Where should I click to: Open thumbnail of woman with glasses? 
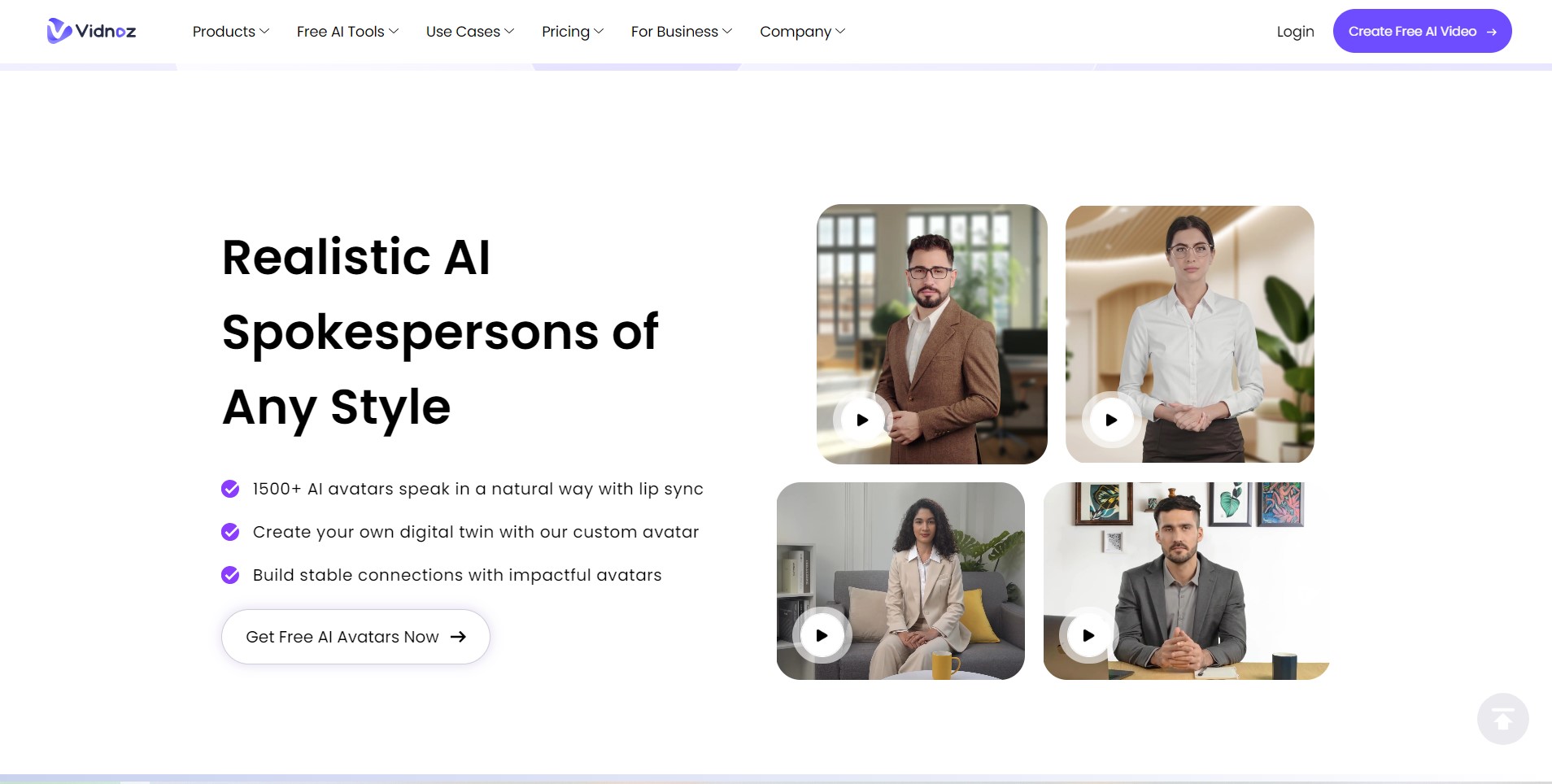point(1190,334)
